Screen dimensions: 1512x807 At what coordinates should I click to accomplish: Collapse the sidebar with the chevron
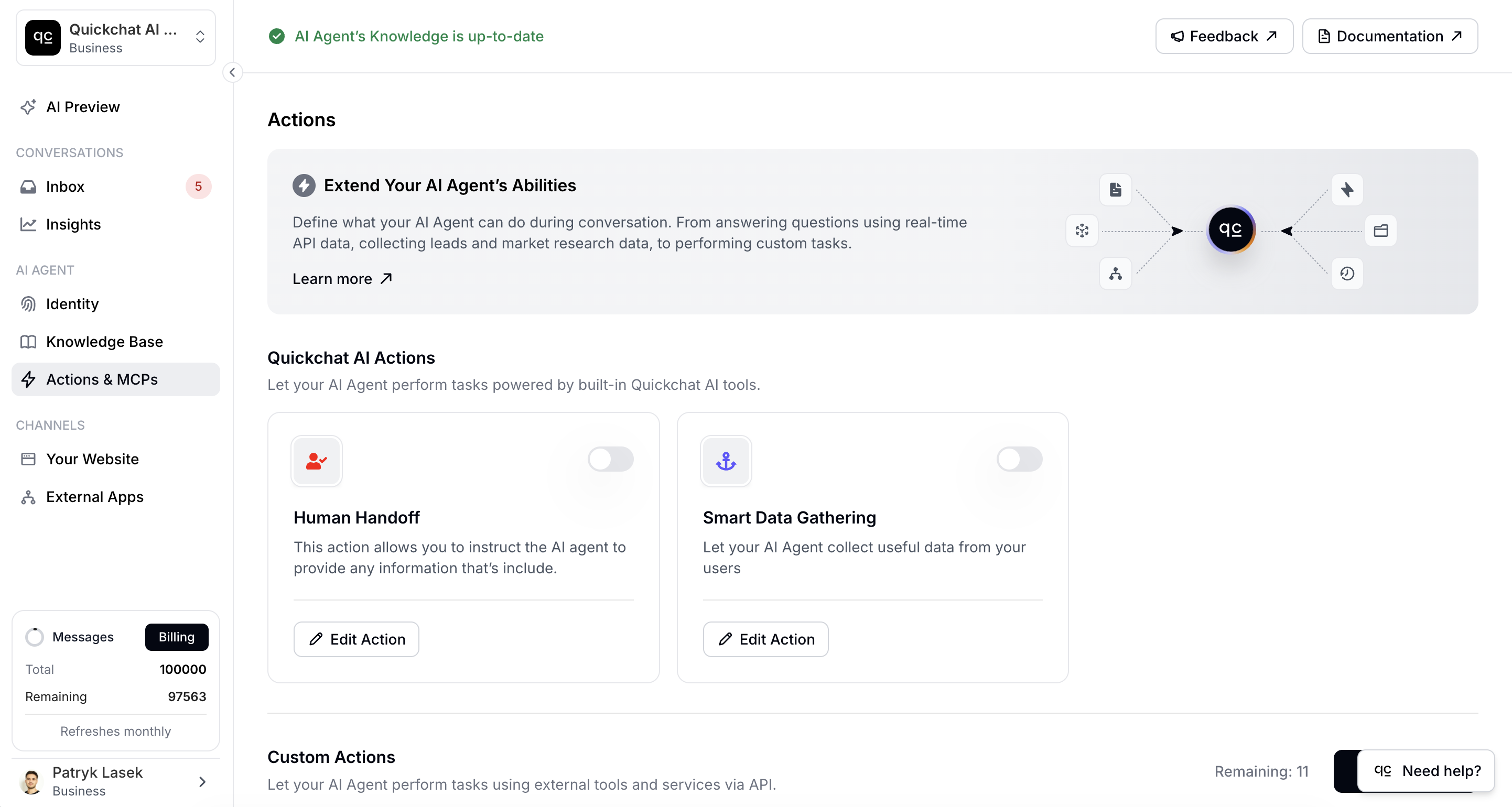232,73
